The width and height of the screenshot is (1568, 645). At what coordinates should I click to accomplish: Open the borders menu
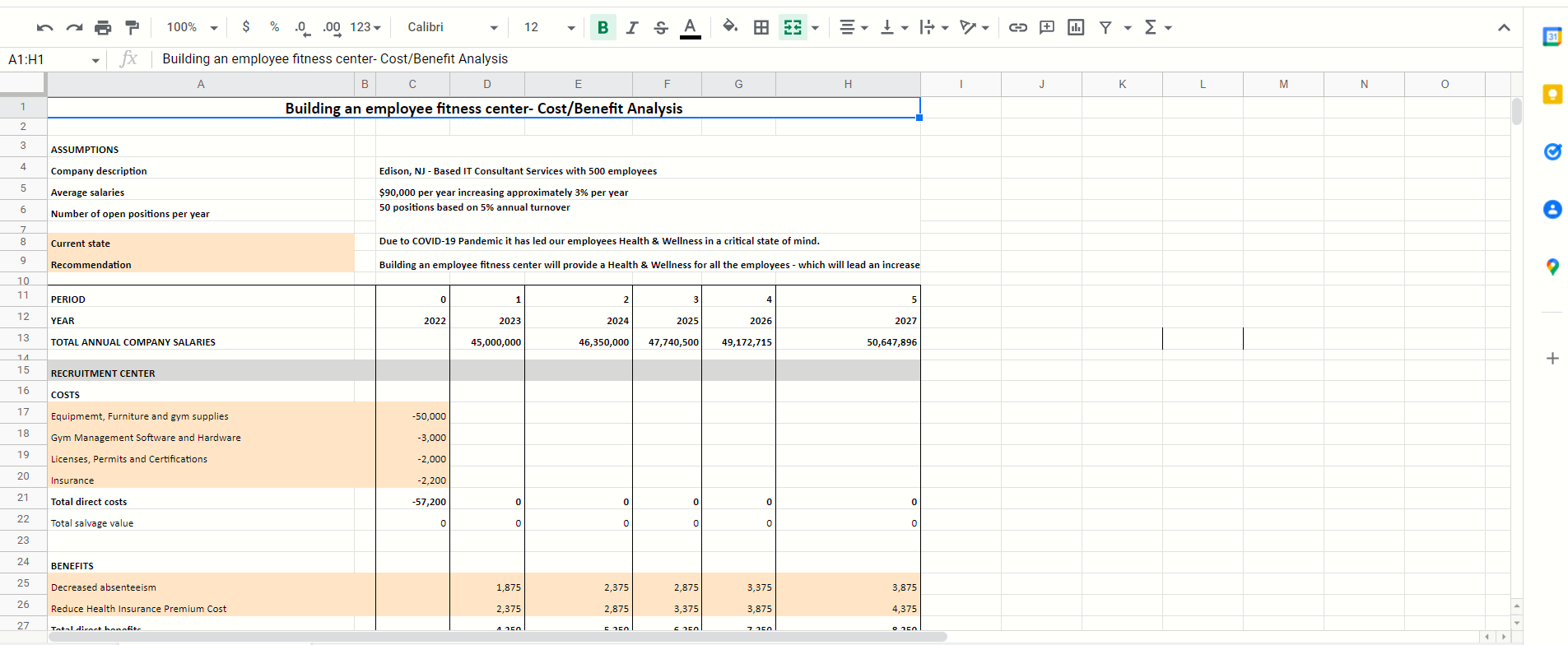(761, 27)
